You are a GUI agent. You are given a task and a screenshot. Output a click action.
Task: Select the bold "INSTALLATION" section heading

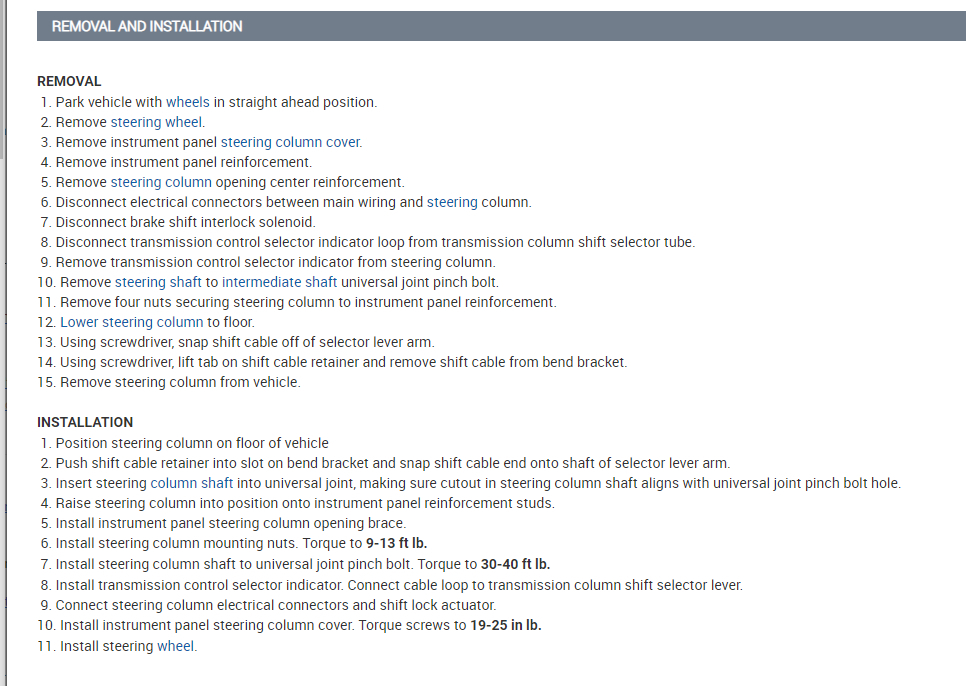[x=85, y=422]
